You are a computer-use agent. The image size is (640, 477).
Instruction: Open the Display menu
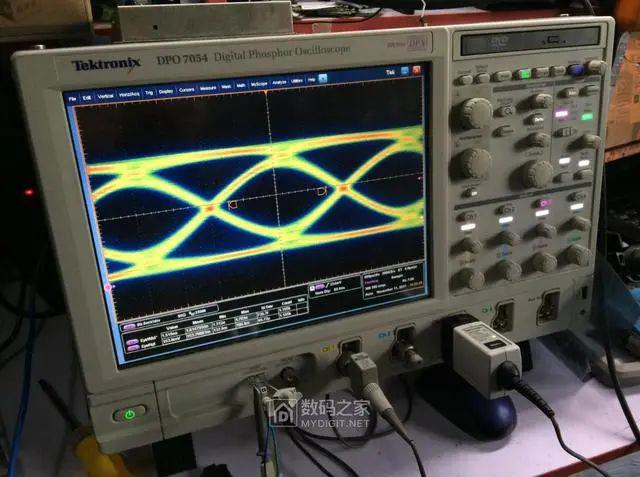(166, 92)
